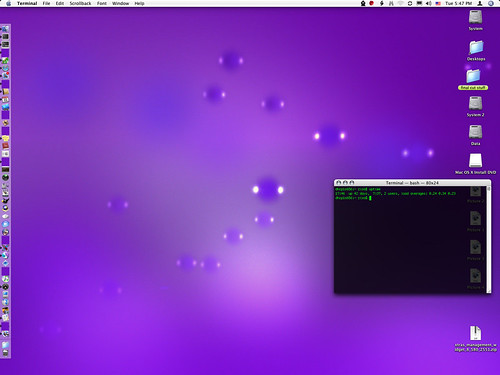Open the iCal calendar dock icon
This screenshot has height=375, width=500.
(x=5, y=100)
